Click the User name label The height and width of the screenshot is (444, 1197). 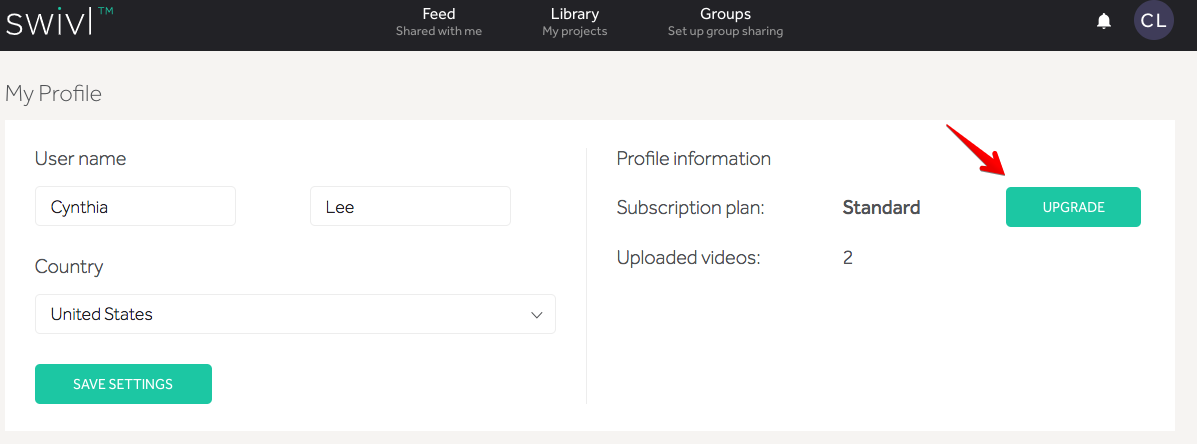(x=80, y=159)
